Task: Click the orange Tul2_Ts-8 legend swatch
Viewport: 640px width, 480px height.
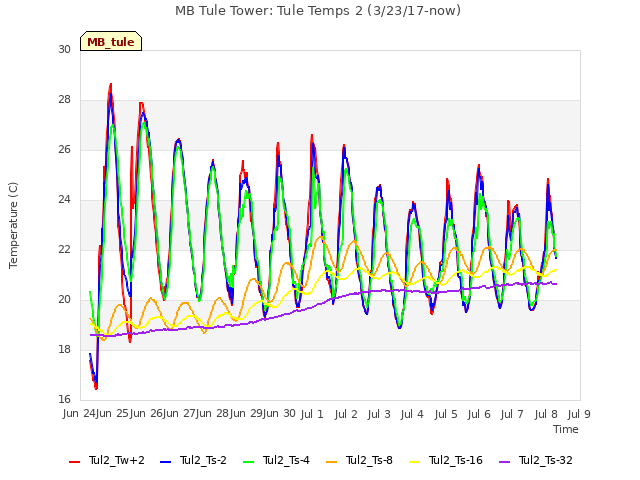Action: pos(331,462)
